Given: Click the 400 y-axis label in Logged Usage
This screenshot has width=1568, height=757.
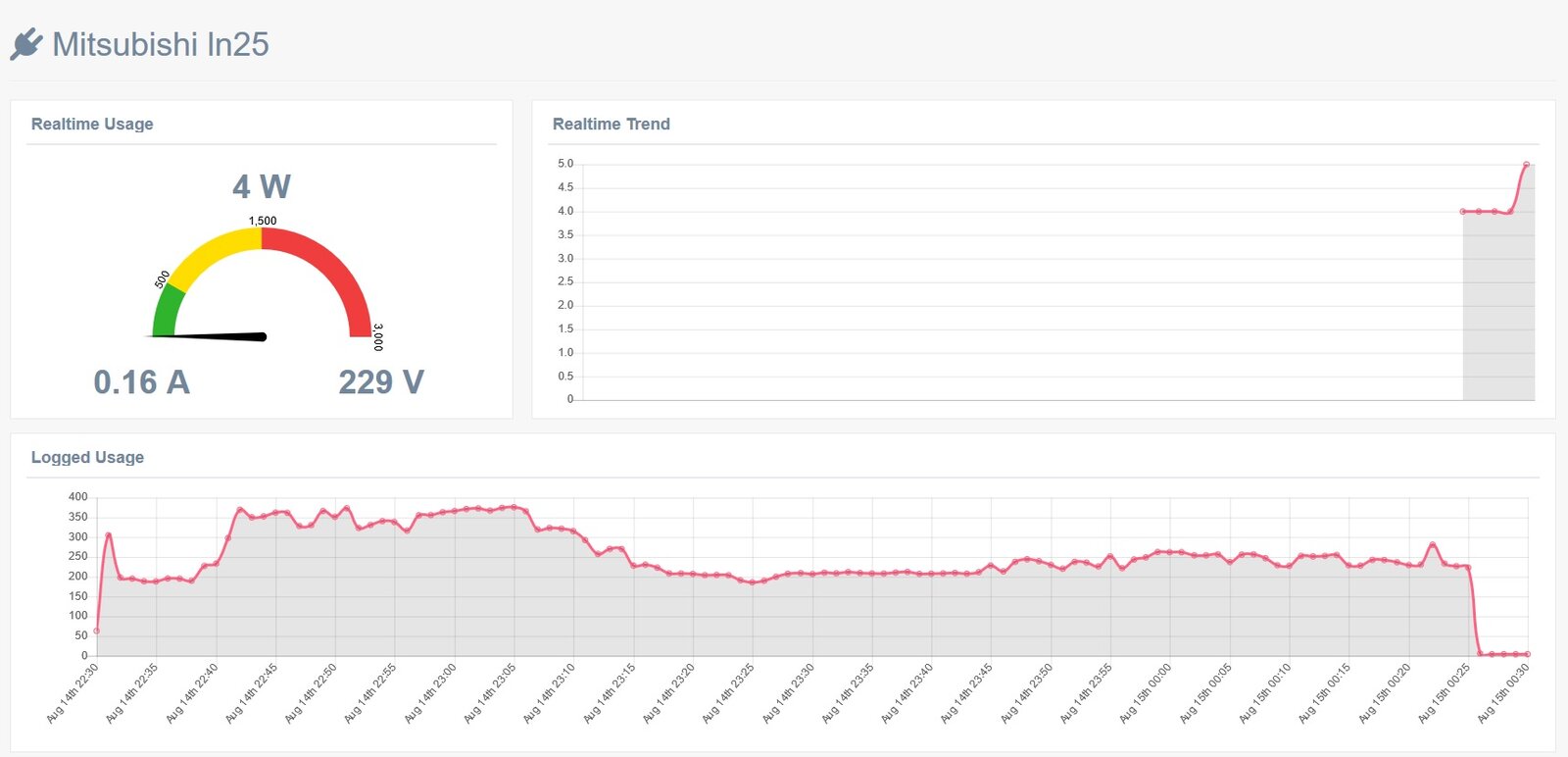Looking at the screenshot, I should point(78,497).
